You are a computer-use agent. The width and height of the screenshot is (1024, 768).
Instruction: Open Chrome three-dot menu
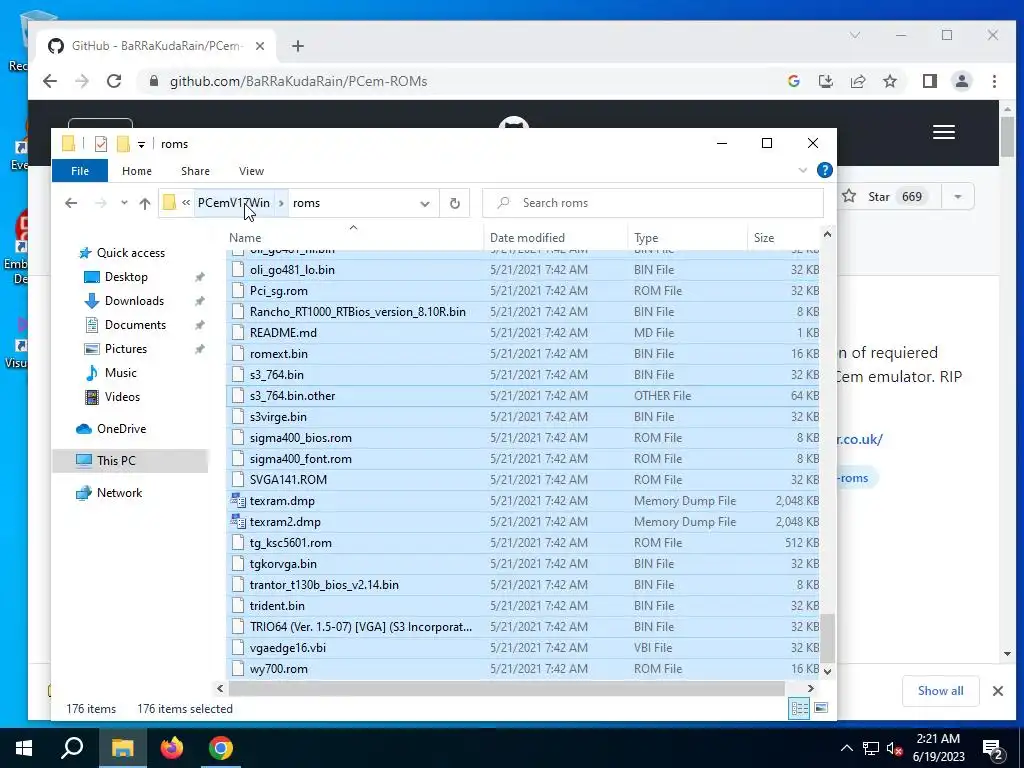[x=994, y=81]
